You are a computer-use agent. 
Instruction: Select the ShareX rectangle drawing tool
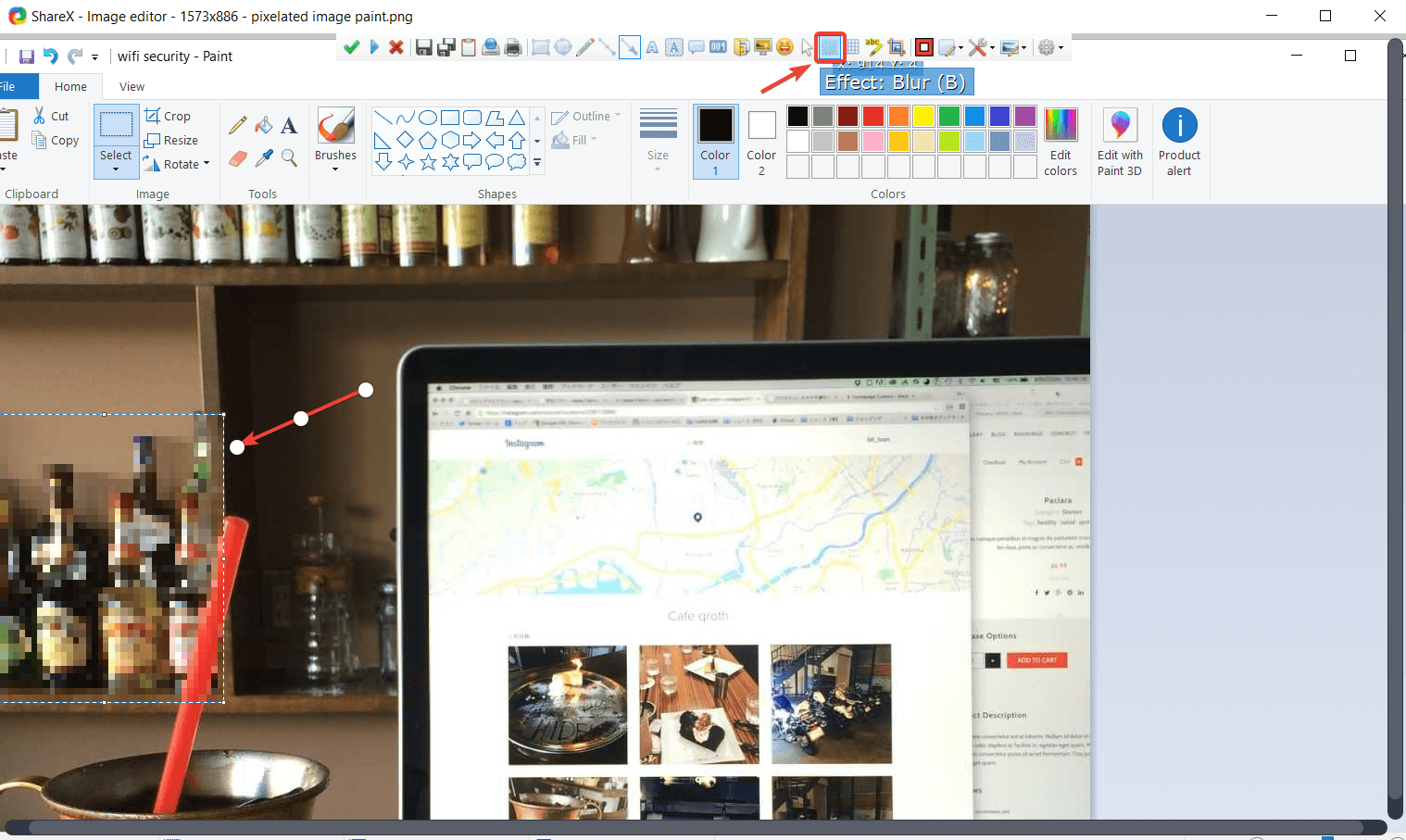point(540,47)
